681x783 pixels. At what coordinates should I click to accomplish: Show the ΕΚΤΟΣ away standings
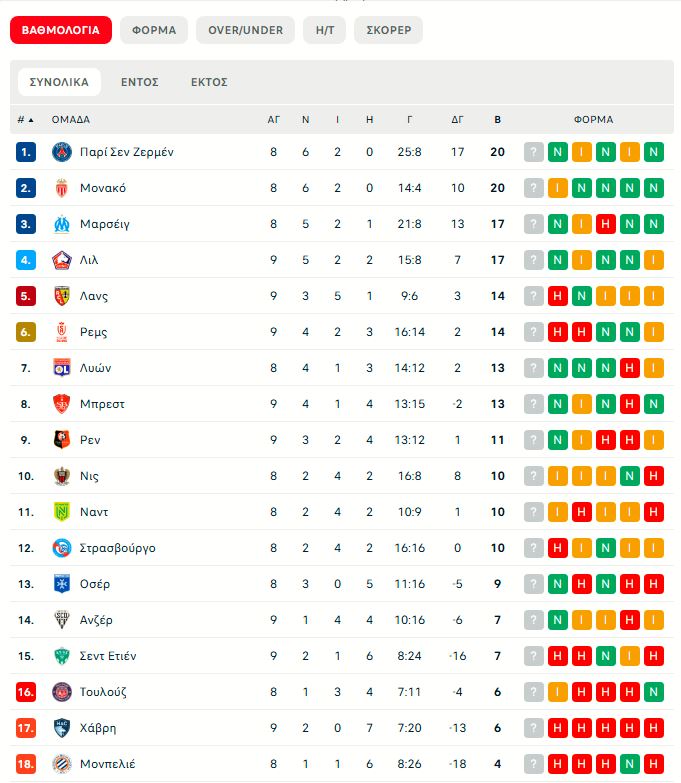click(209, 82)
